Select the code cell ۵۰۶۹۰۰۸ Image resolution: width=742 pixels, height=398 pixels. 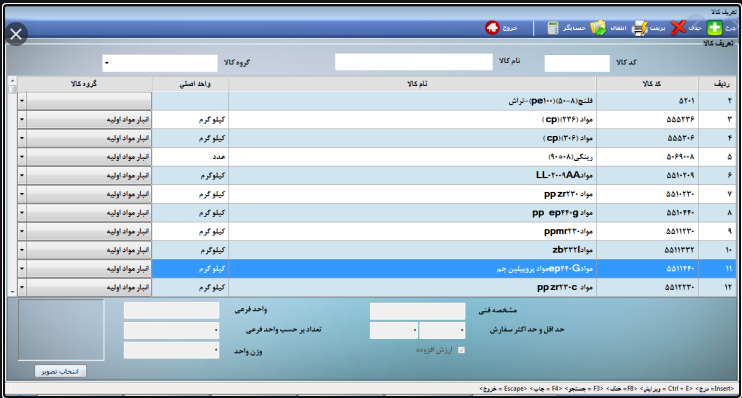[647, 157]
